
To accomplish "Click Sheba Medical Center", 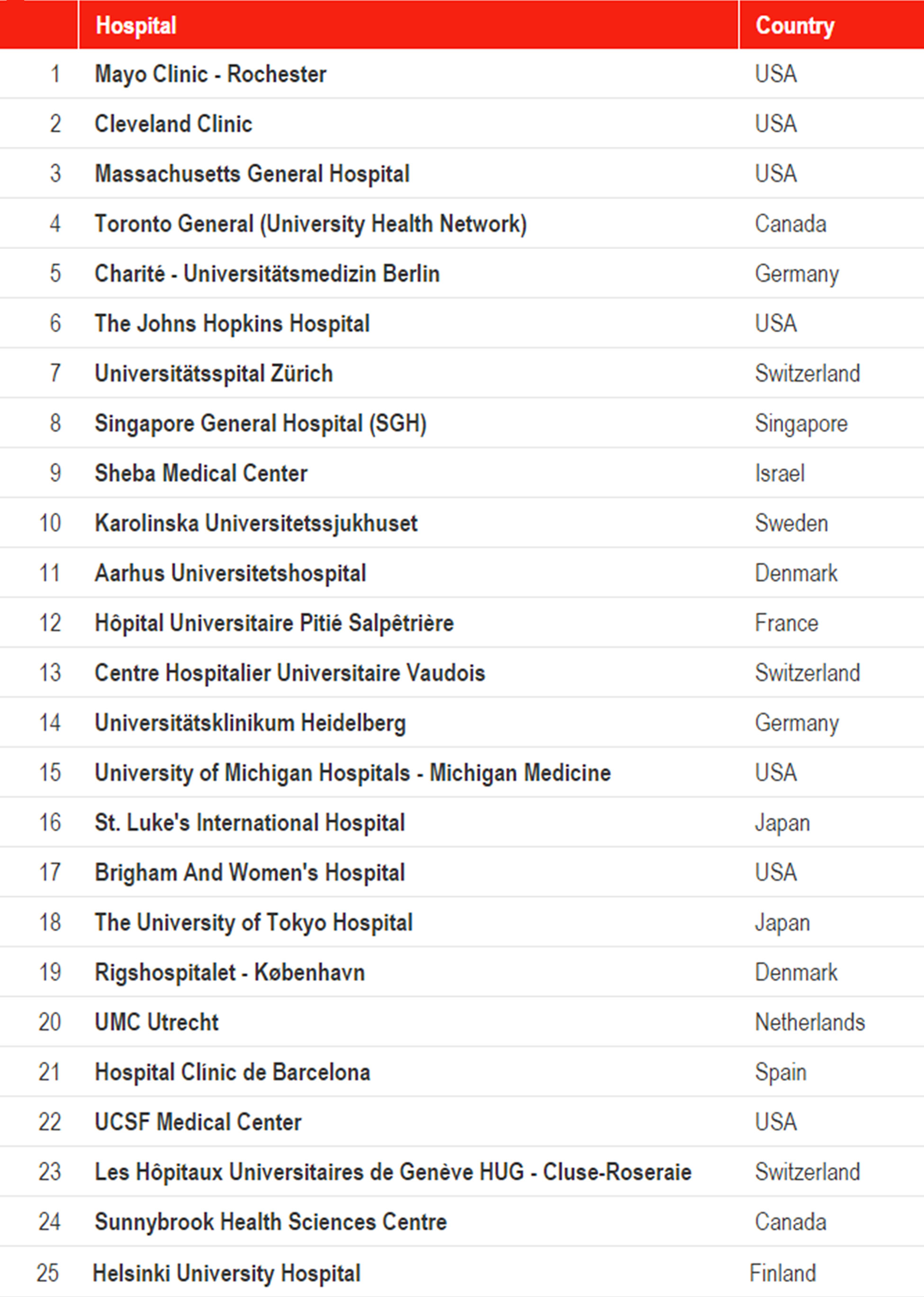I will click(x=201, y=473).
